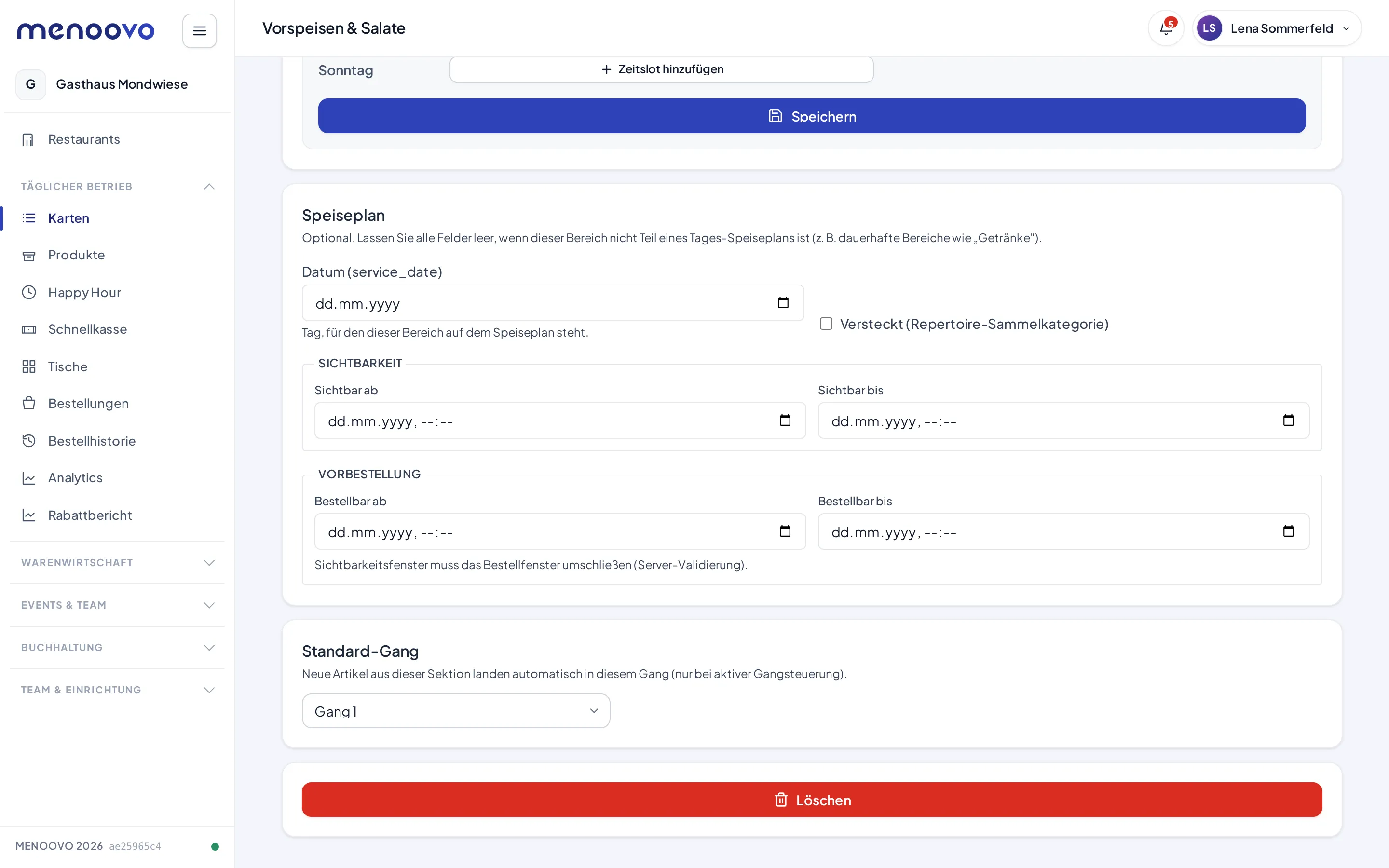1389x868 pixels.
Task: Click the LS user avatar
Action: coord(1209,28)
